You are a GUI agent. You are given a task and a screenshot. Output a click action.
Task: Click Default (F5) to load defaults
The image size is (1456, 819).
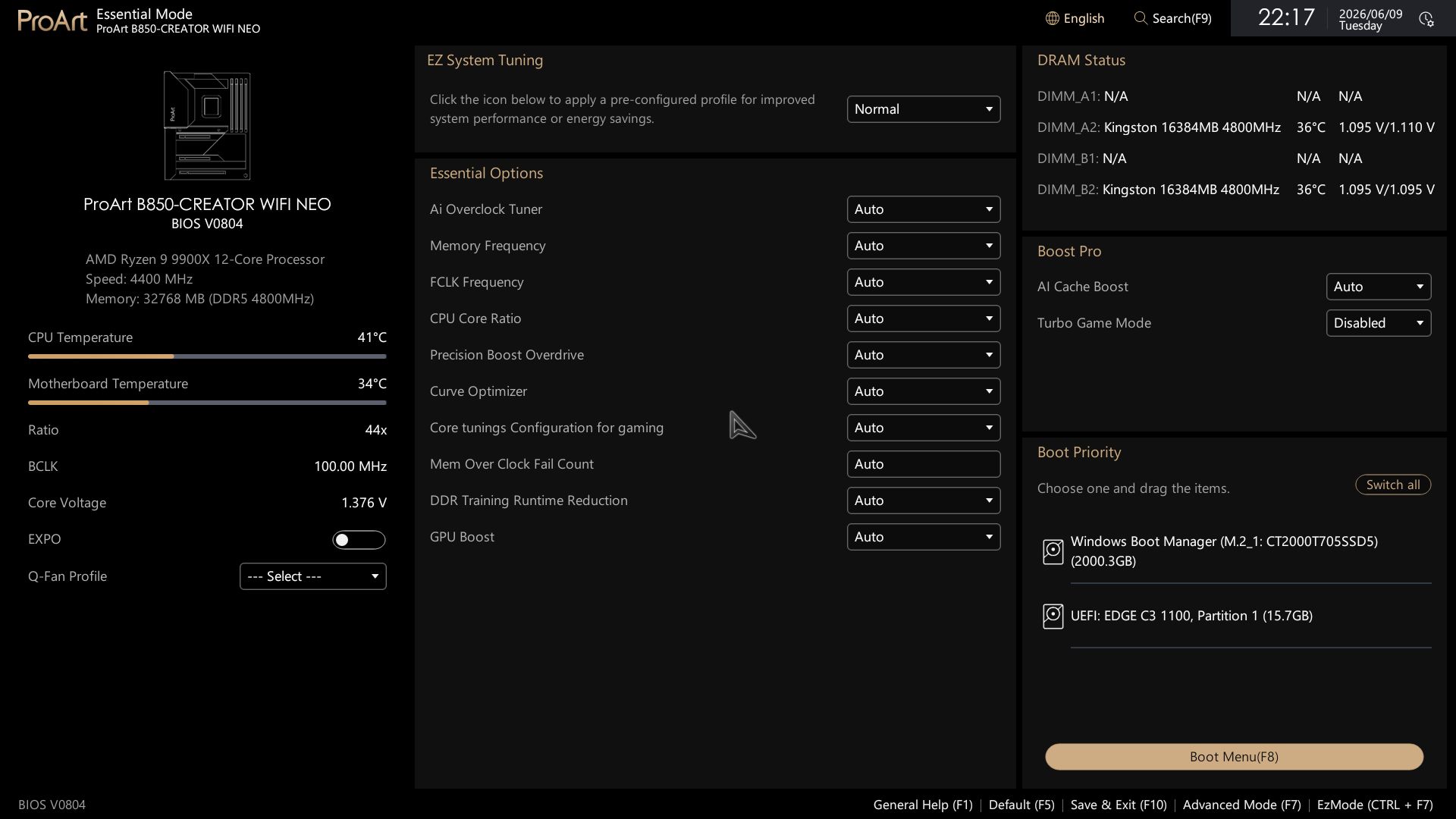tap(1021, 805)
